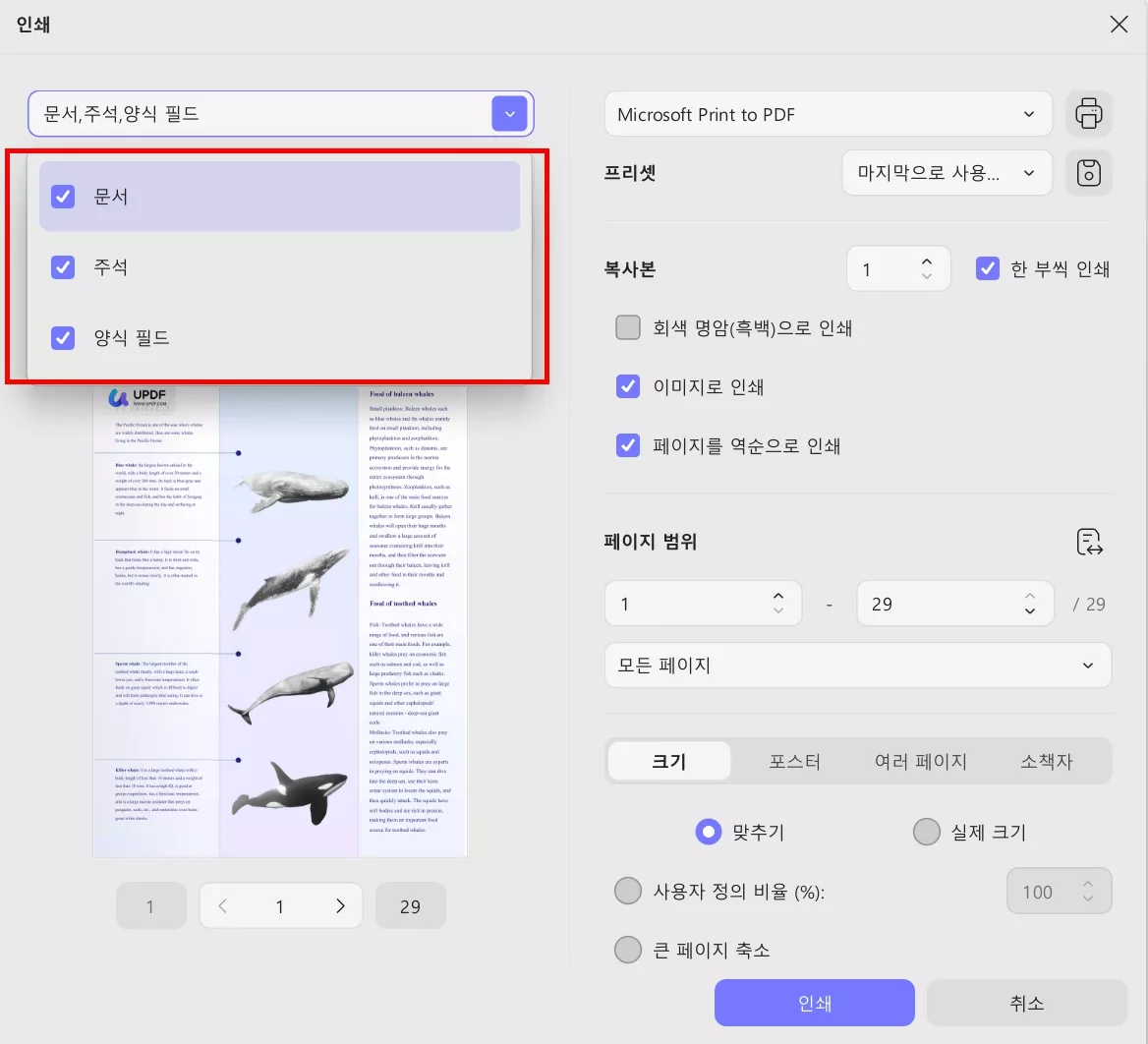Click the 취소 button
Image resolution: width=1148 pixels, height=1044 pixels.
click(x=1026, y=1002)
